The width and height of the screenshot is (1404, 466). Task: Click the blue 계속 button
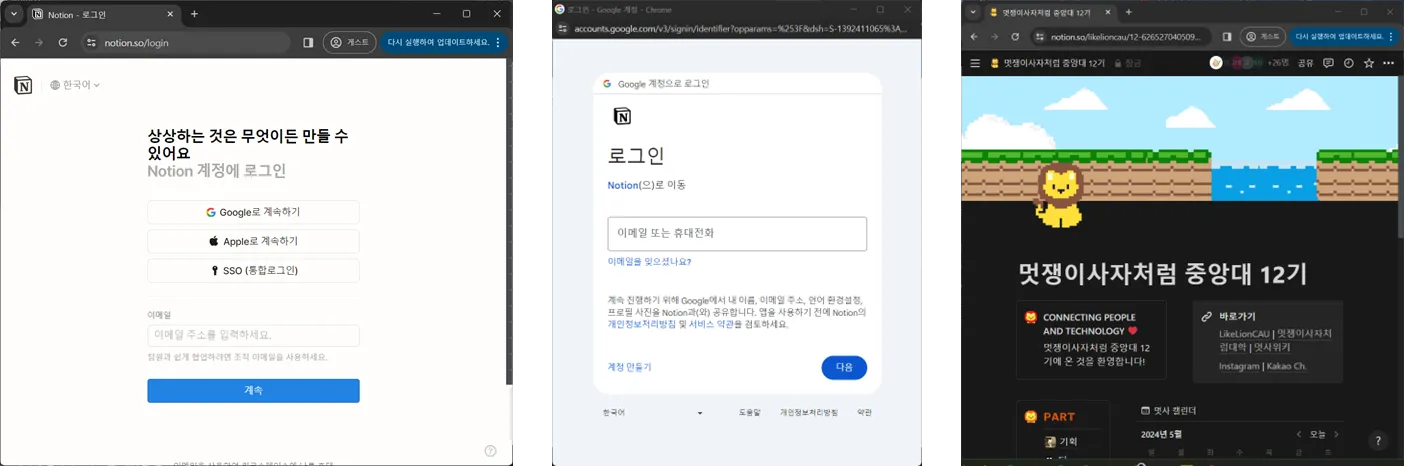(253, 391)
